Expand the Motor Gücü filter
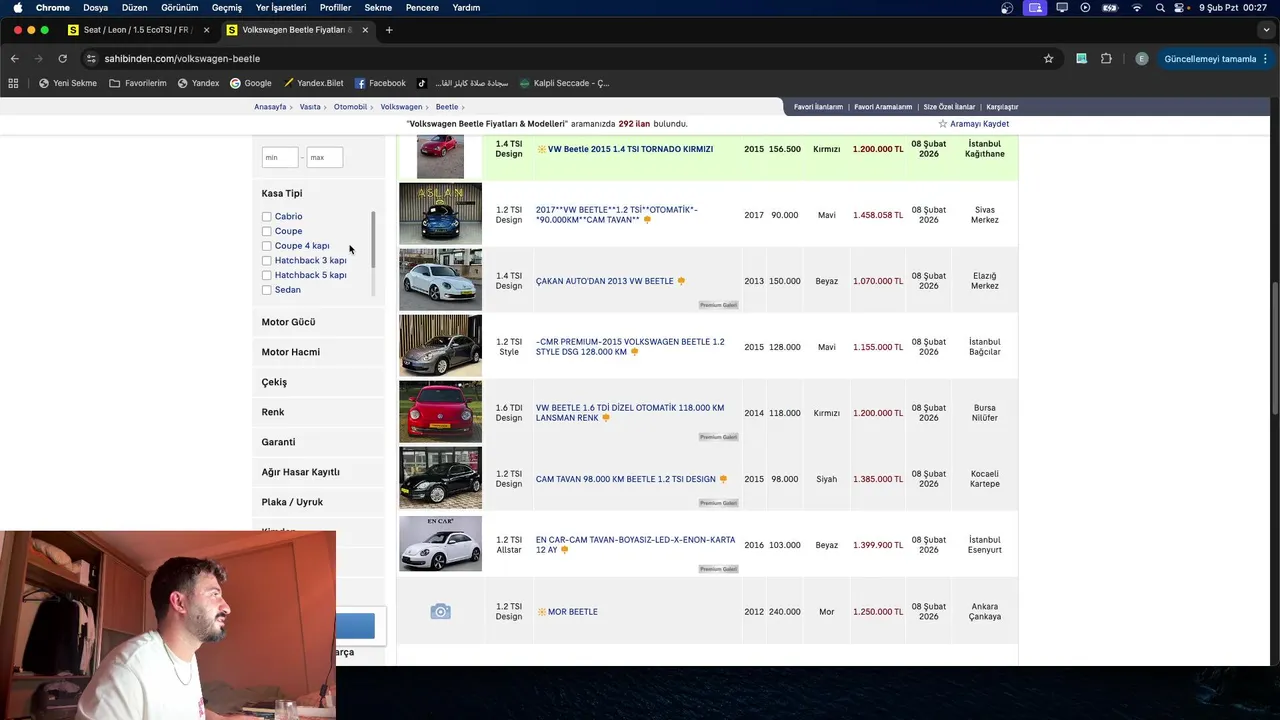 click(x=288, y=322)
